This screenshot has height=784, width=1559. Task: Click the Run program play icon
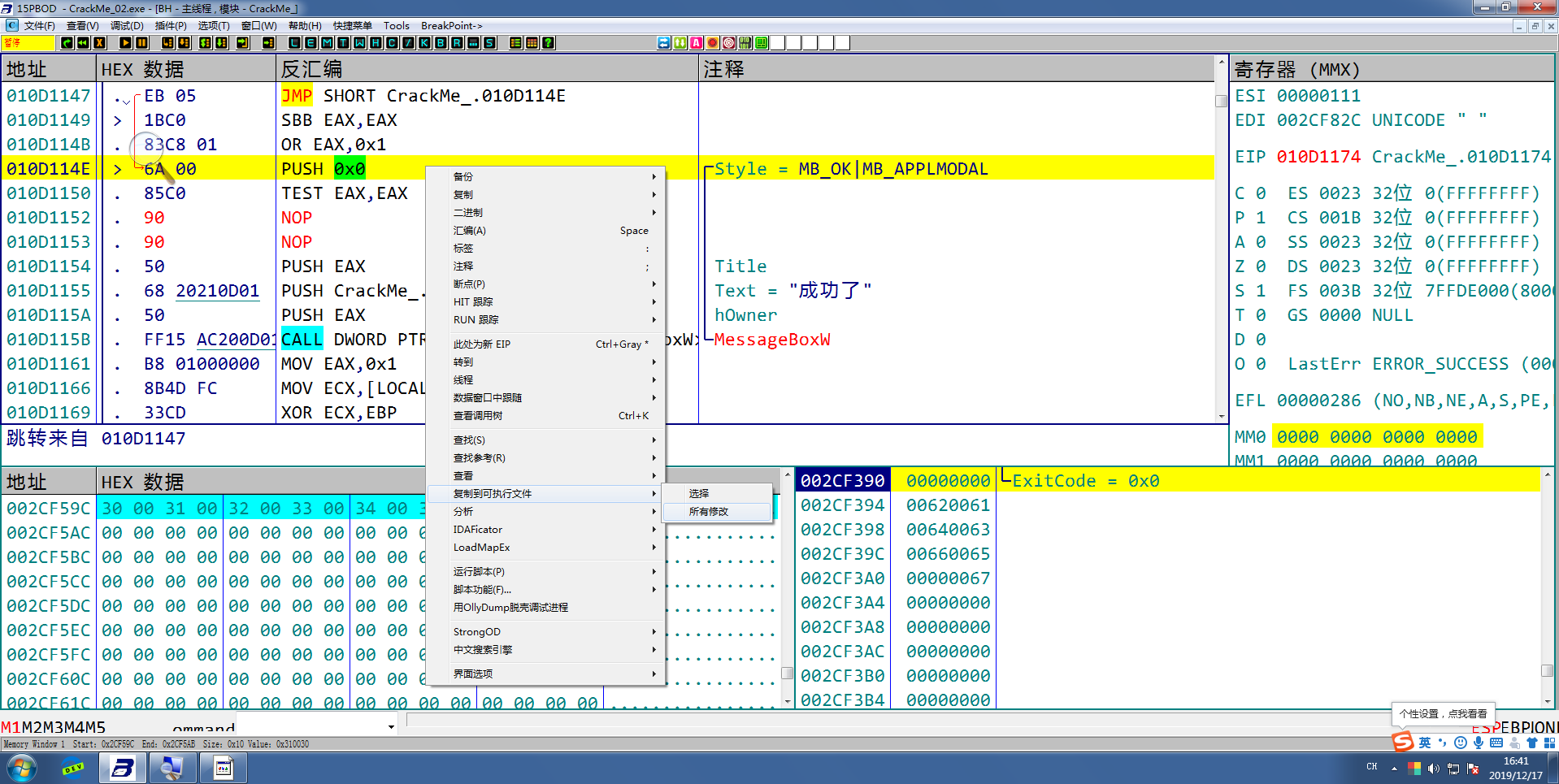pyautogui.click(x=125, y=43)
